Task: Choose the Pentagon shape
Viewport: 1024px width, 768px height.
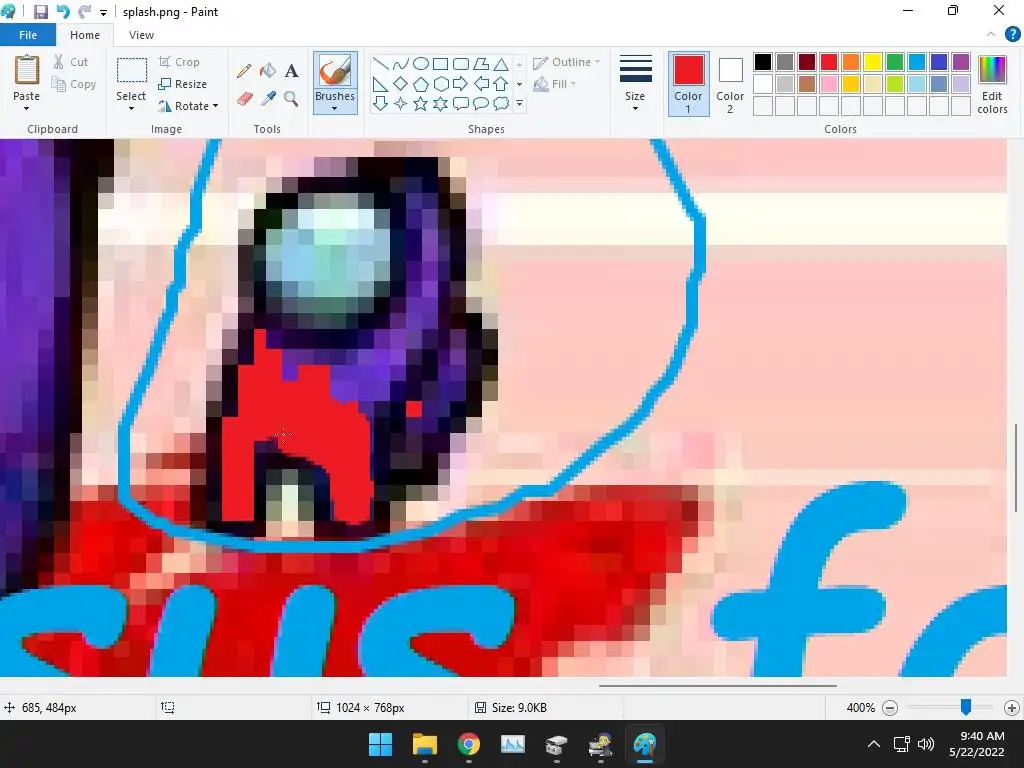Action: 421,84
